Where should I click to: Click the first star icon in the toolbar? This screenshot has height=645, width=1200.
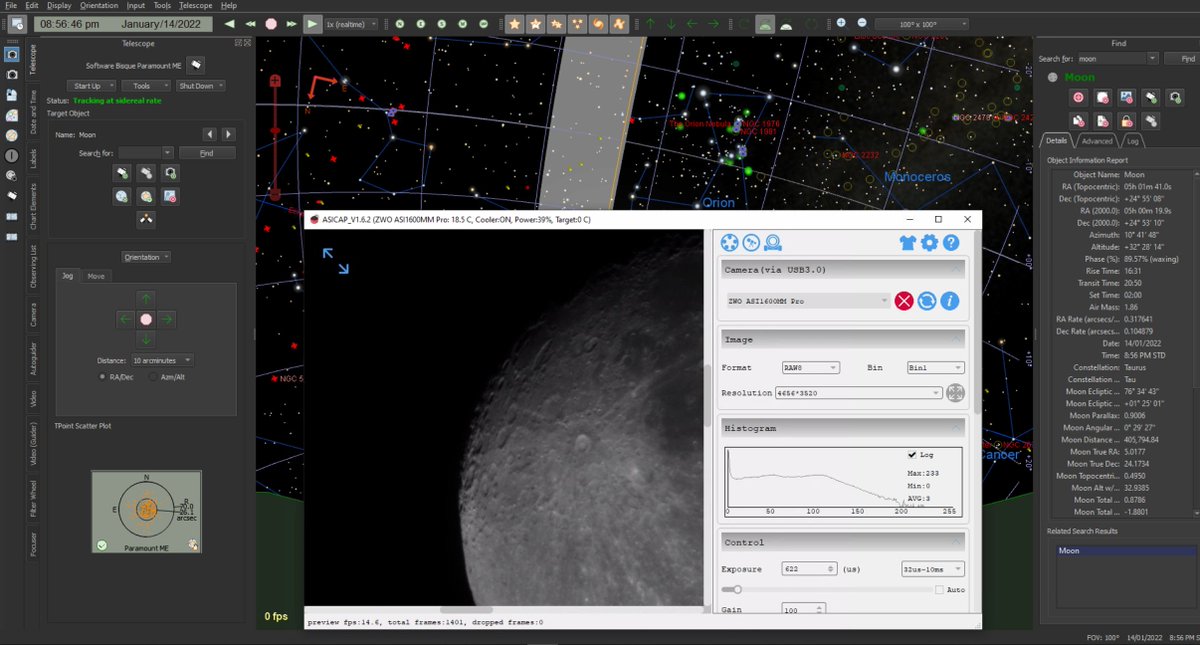[x=515, y=23]
